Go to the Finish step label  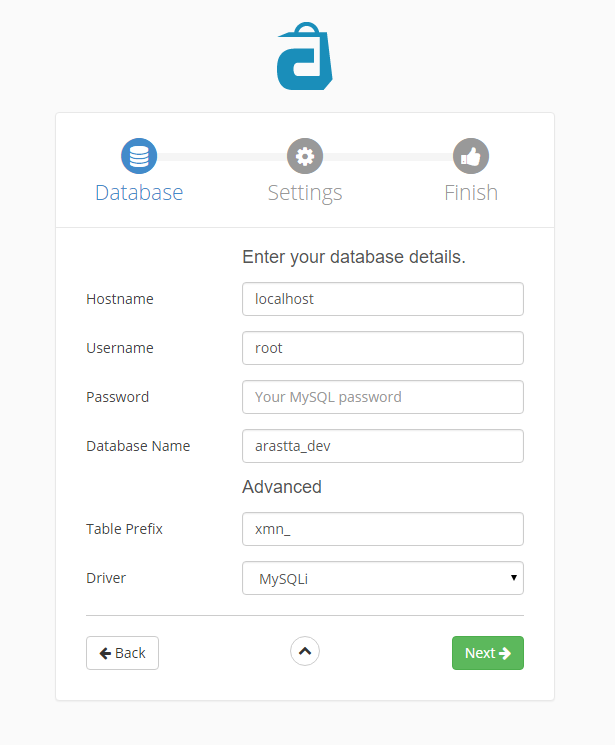click(471, 192)
